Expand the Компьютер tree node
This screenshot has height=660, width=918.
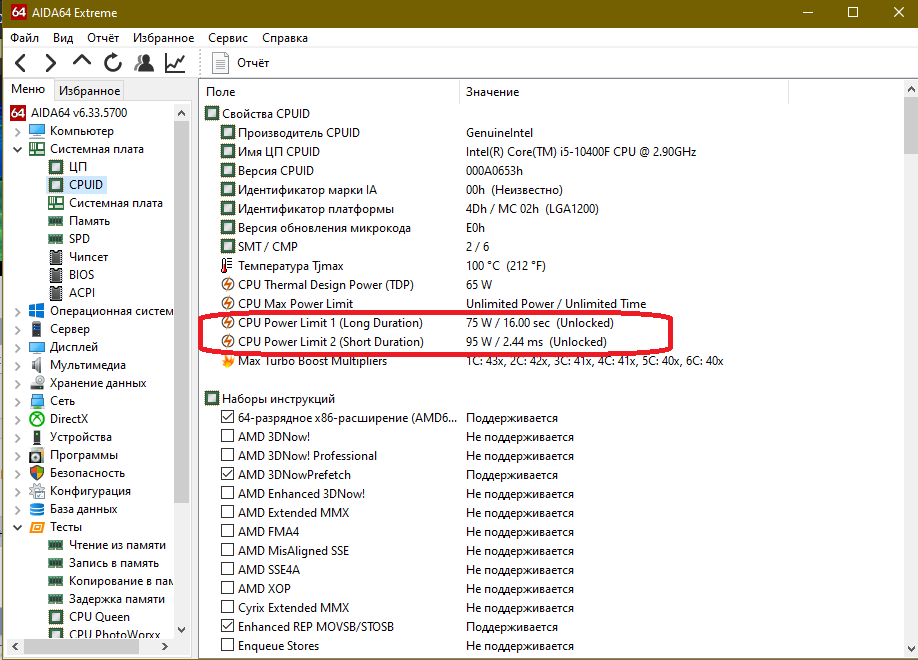click(x=18, y=131)
